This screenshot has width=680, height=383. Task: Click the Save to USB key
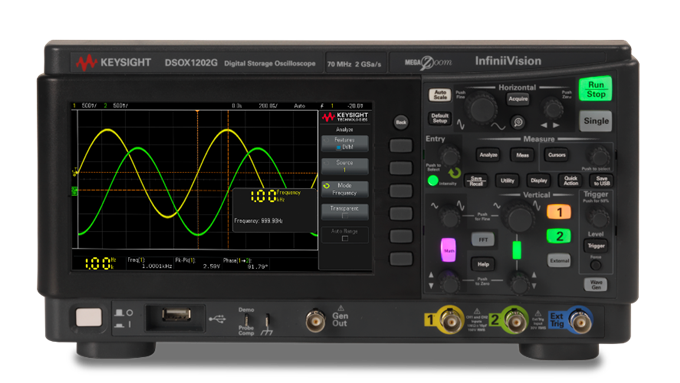(x=602, y=181)
